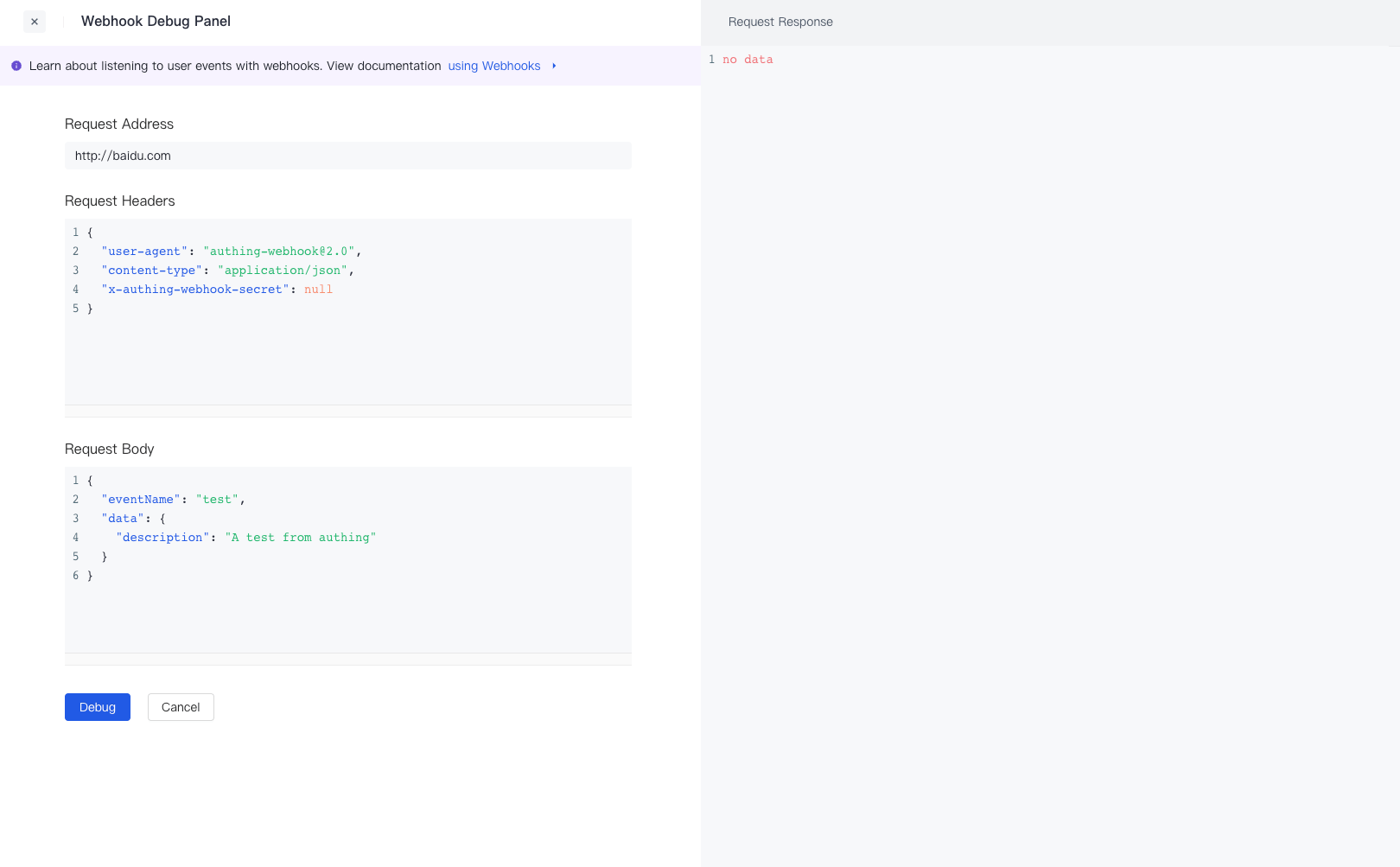Click the "eventName" key in Request Body

pyautogui.click(x=141, y=500)
